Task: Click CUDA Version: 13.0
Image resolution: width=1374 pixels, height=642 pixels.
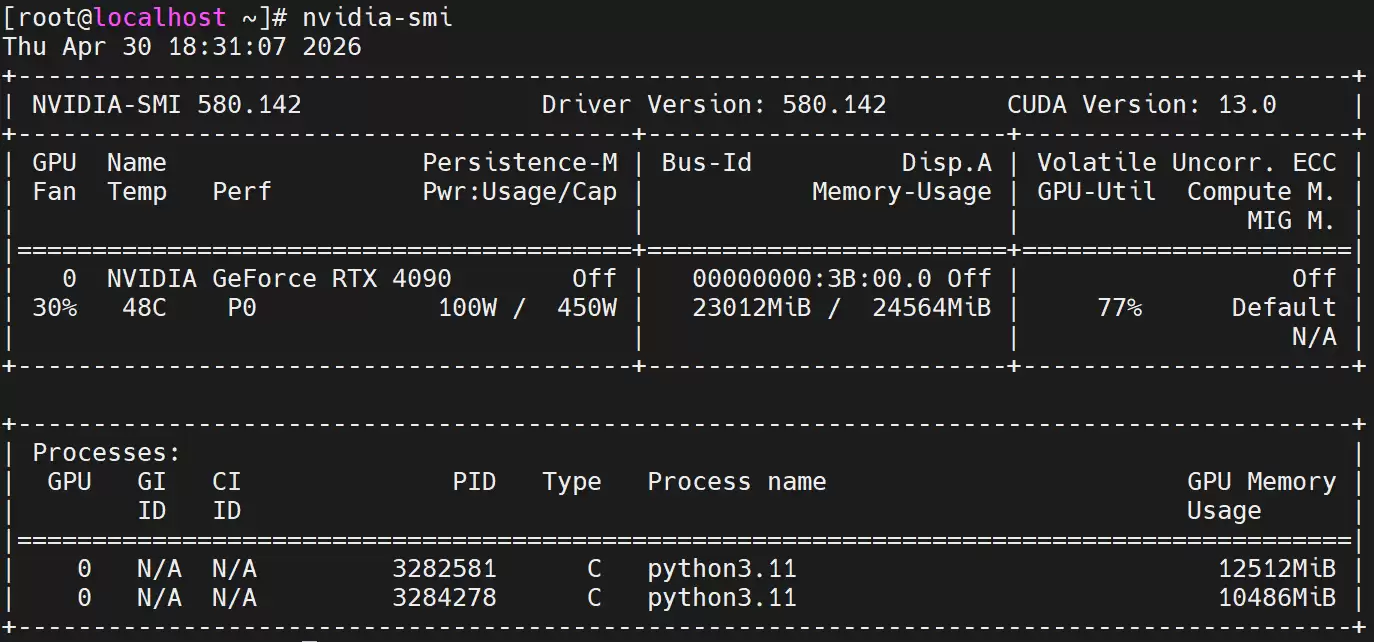Action: click(1142, 105)
